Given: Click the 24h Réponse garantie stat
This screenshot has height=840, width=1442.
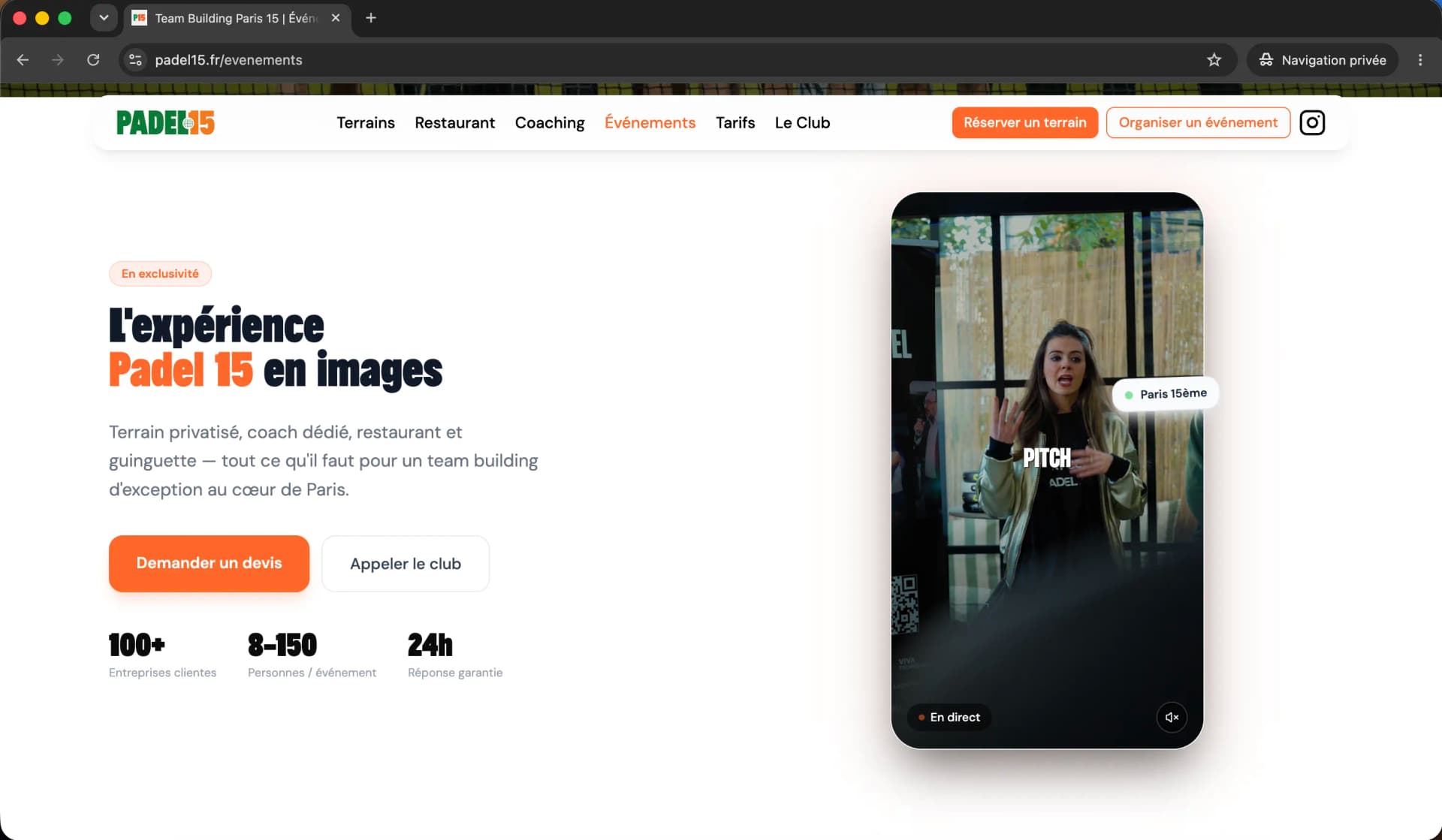Looking at the screenshot, I should [455, 655].
